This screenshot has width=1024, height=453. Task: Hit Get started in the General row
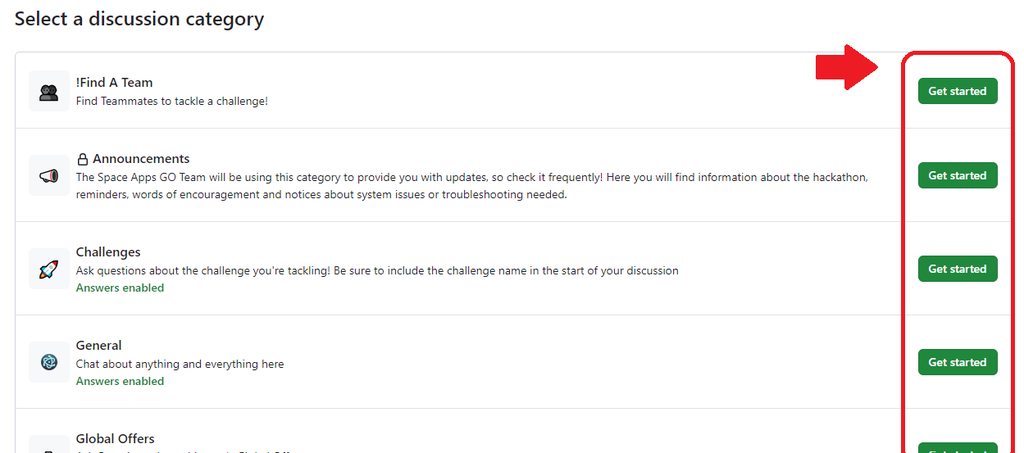click(957, 362)
